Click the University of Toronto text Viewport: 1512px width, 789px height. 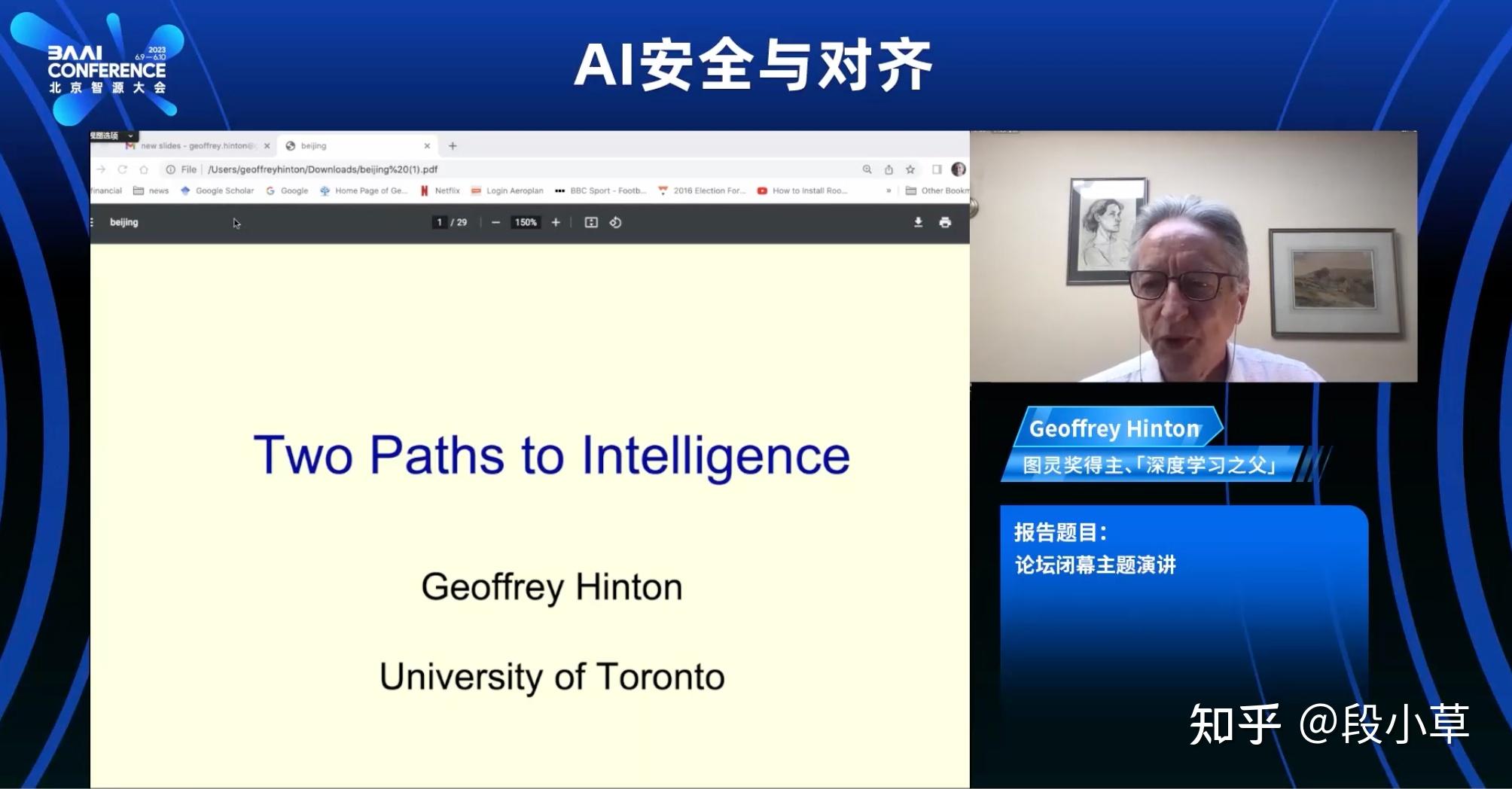click(x=552, y=677)
